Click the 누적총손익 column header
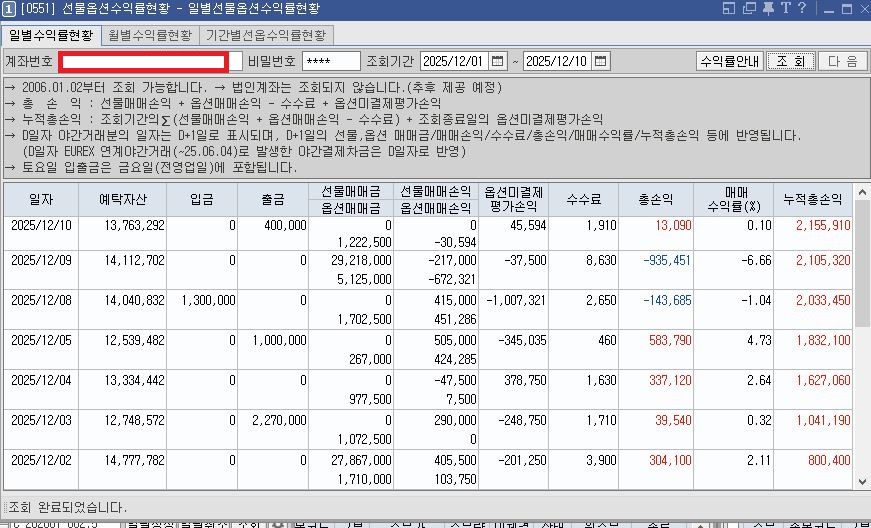The height and width of the screenshot is (528, 871). (x=813, y=199)
